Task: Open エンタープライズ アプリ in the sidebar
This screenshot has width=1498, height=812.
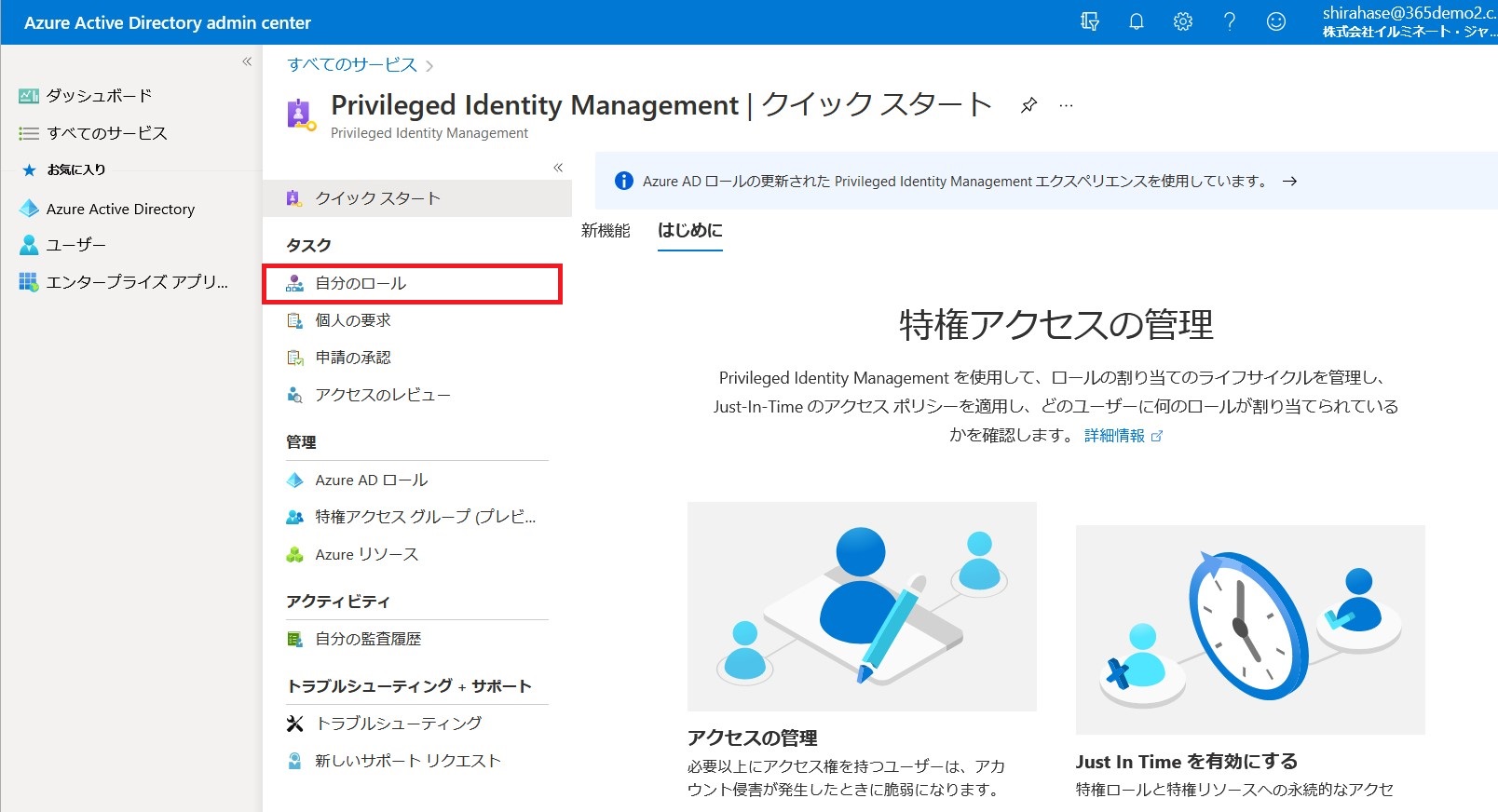Action: coord(137,281)
